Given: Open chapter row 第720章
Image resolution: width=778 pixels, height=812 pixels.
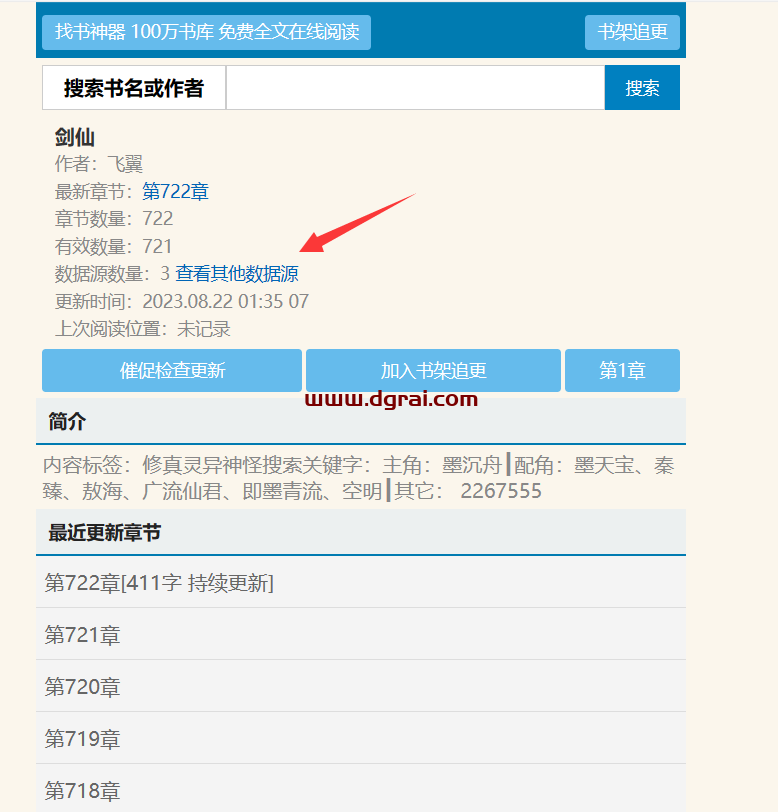Looking at the screenshot, I should click(361, 686).
